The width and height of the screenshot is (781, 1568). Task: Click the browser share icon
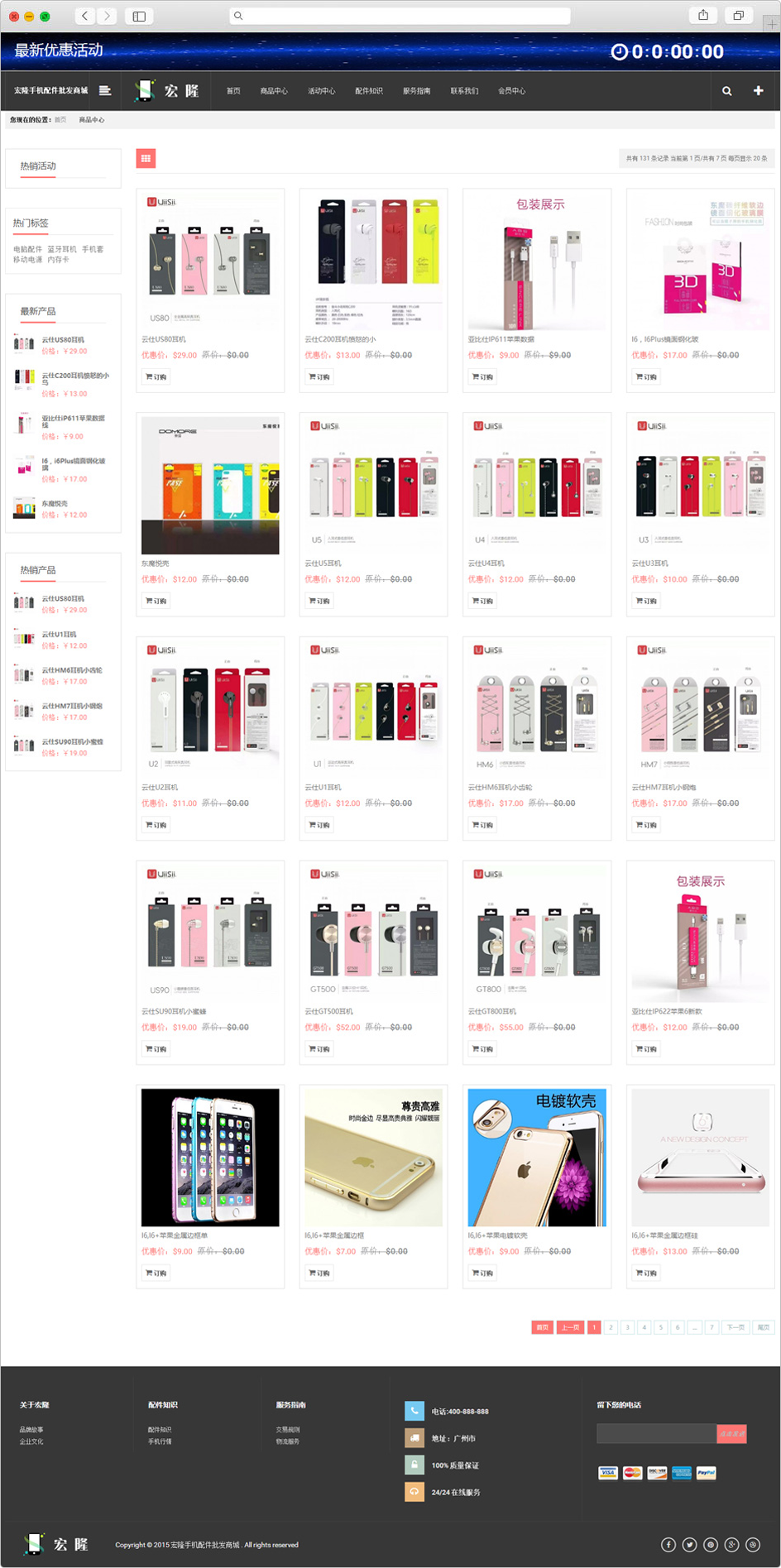(703, 15)
